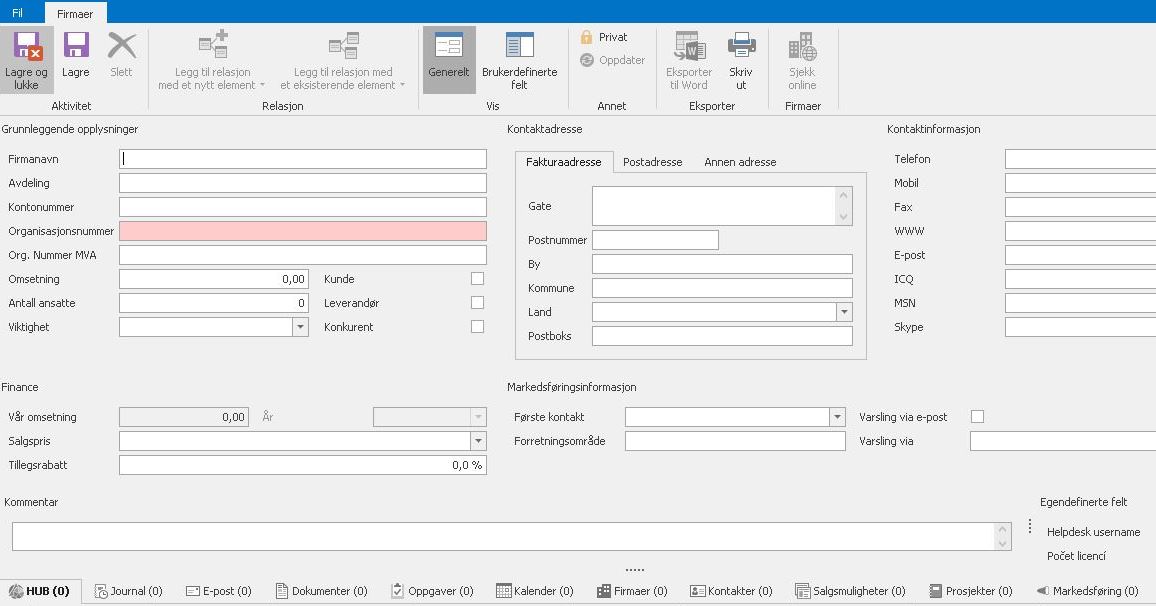Viewport: 1156px width, 606px height.
Task: Click into the Tillegsrabatt field
Action: click(303, 464)
